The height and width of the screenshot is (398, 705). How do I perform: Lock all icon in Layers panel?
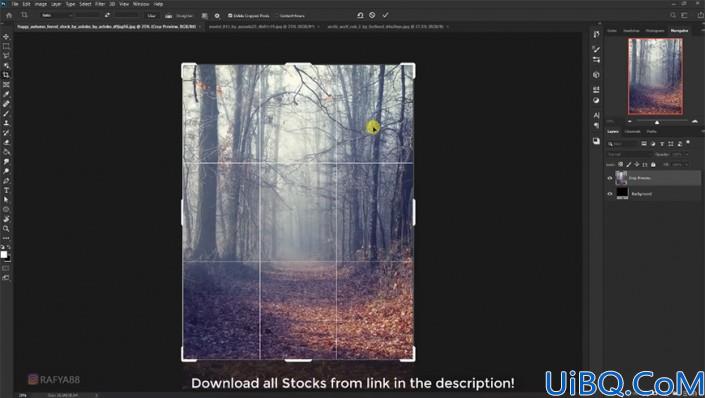[x=653, y=165]
